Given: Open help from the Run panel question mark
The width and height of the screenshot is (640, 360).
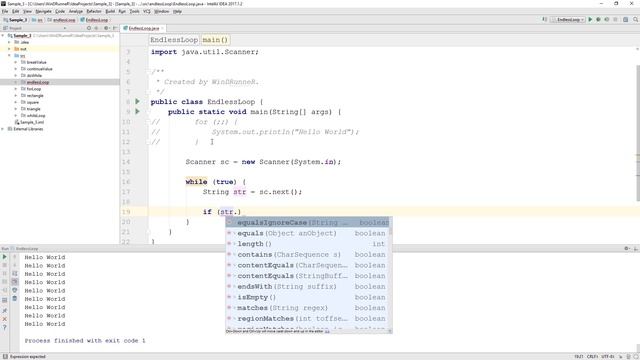Looking at the screenshot, I should 5,327.
